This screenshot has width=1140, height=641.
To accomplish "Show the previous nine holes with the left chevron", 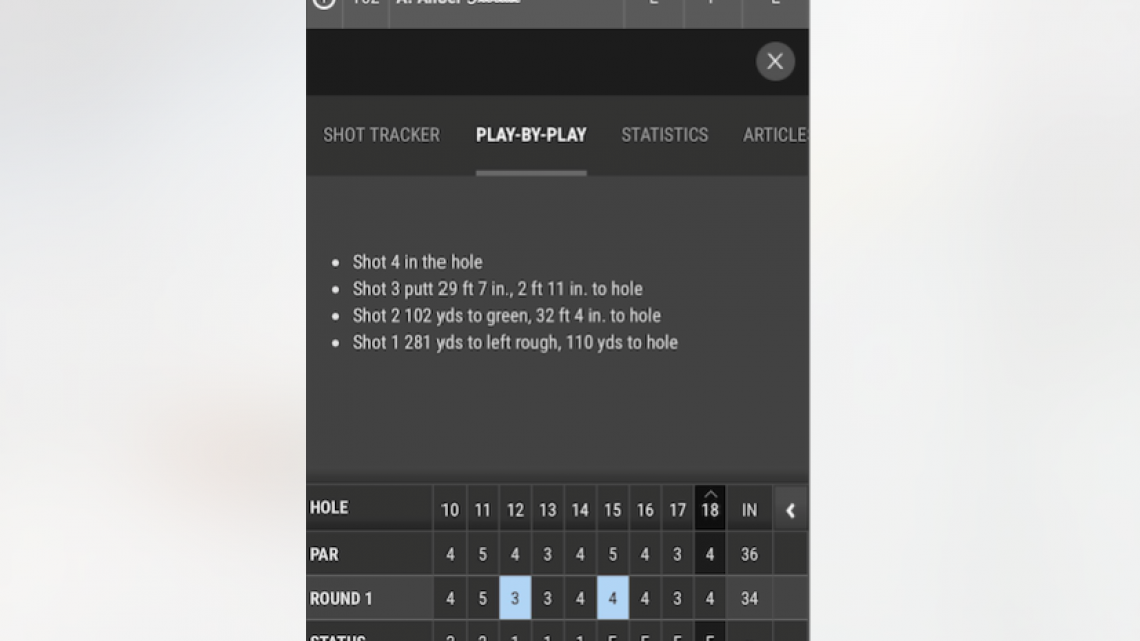I will click(790, 510).
